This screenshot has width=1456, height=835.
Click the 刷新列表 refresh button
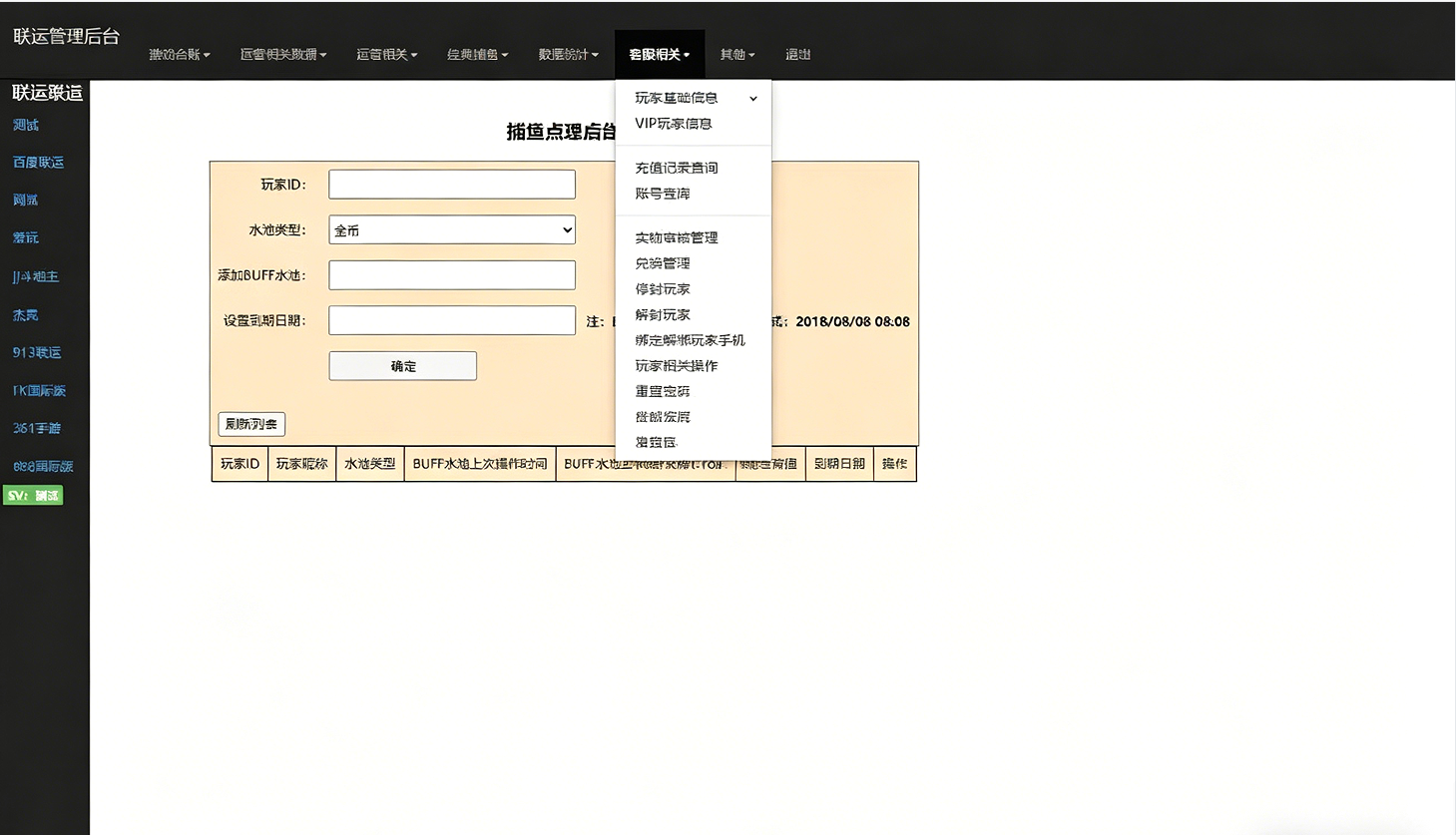pyautogui.click(x=250, y=424)
